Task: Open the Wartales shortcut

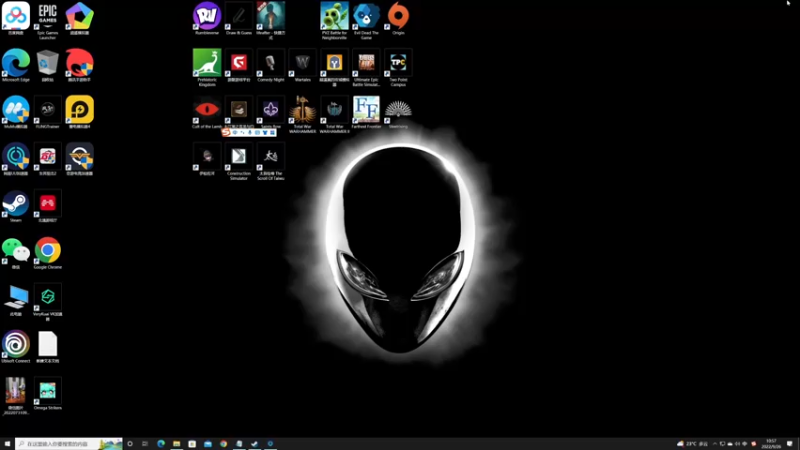Action: pos(303,65)
